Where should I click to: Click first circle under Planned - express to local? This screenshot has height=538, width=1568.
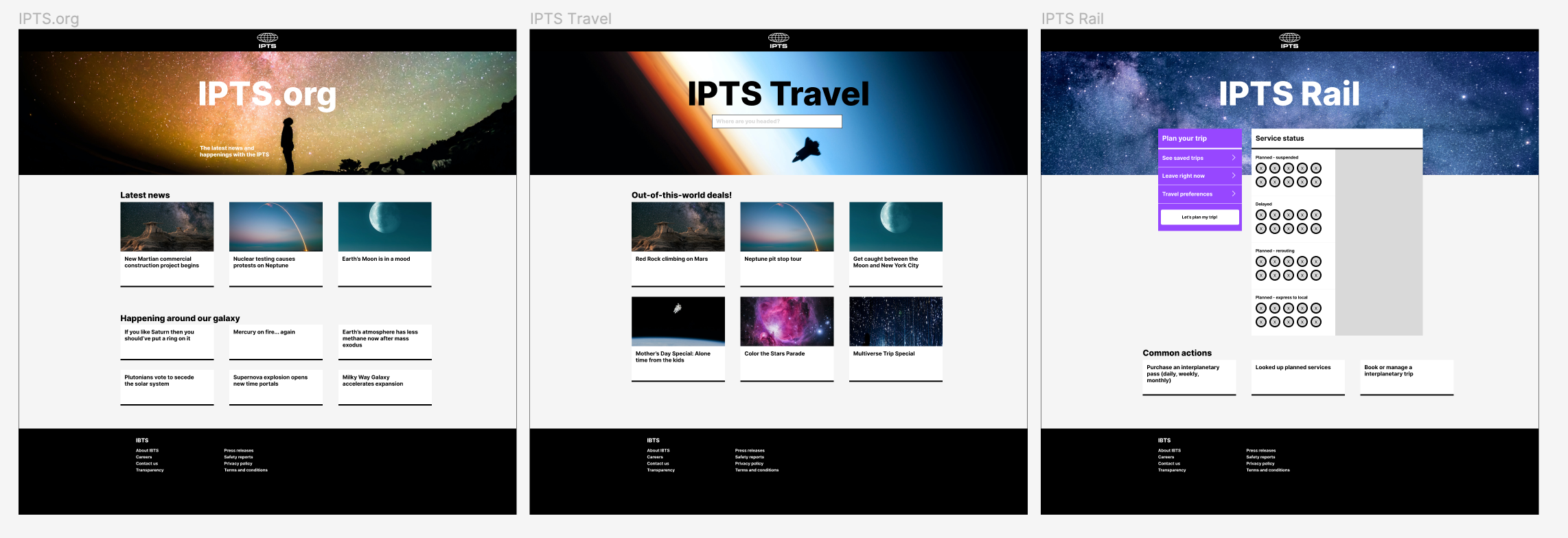click(1261, 308)
